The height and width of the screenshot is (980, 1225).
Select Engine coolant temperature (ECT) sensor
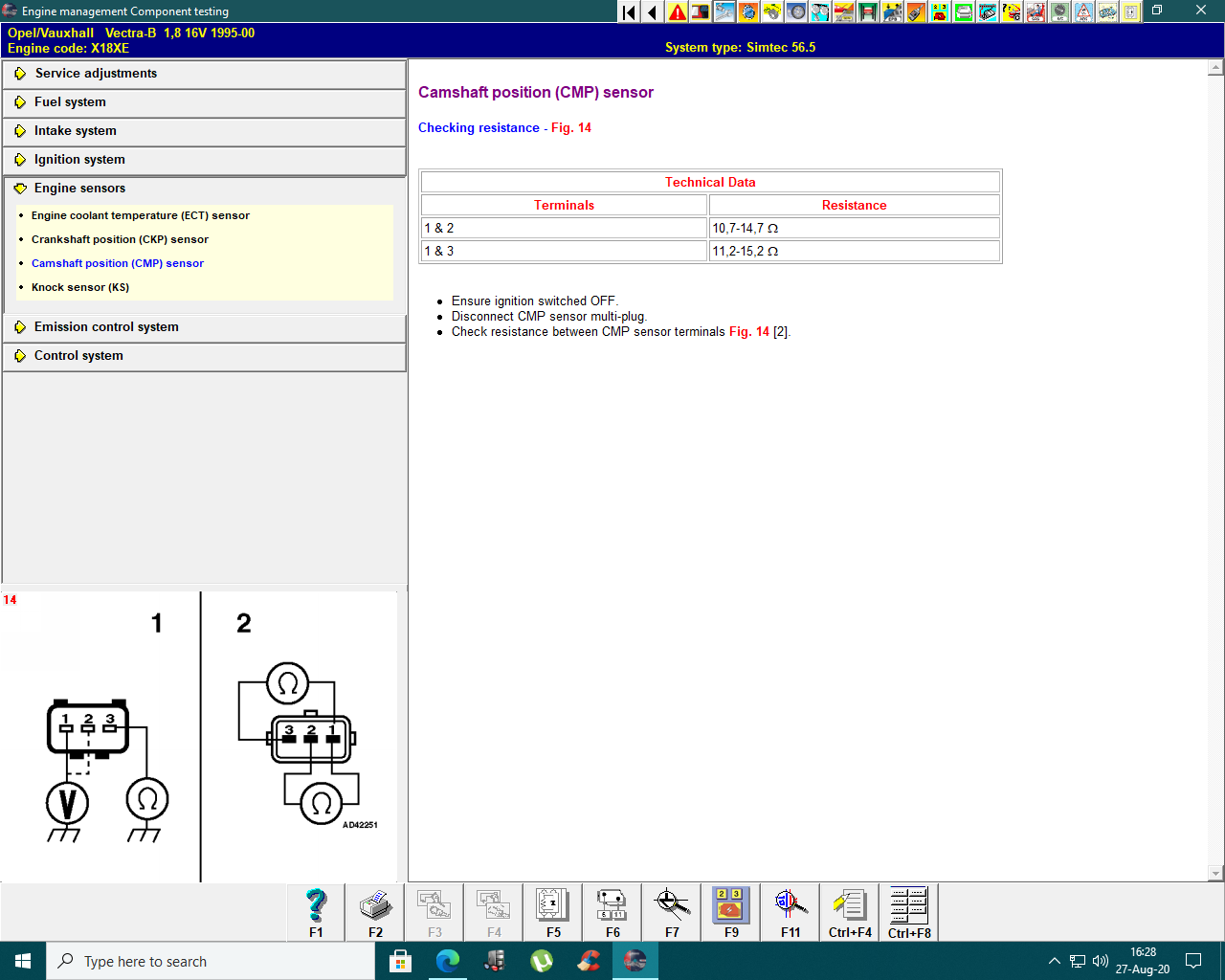tap(140, 215)
